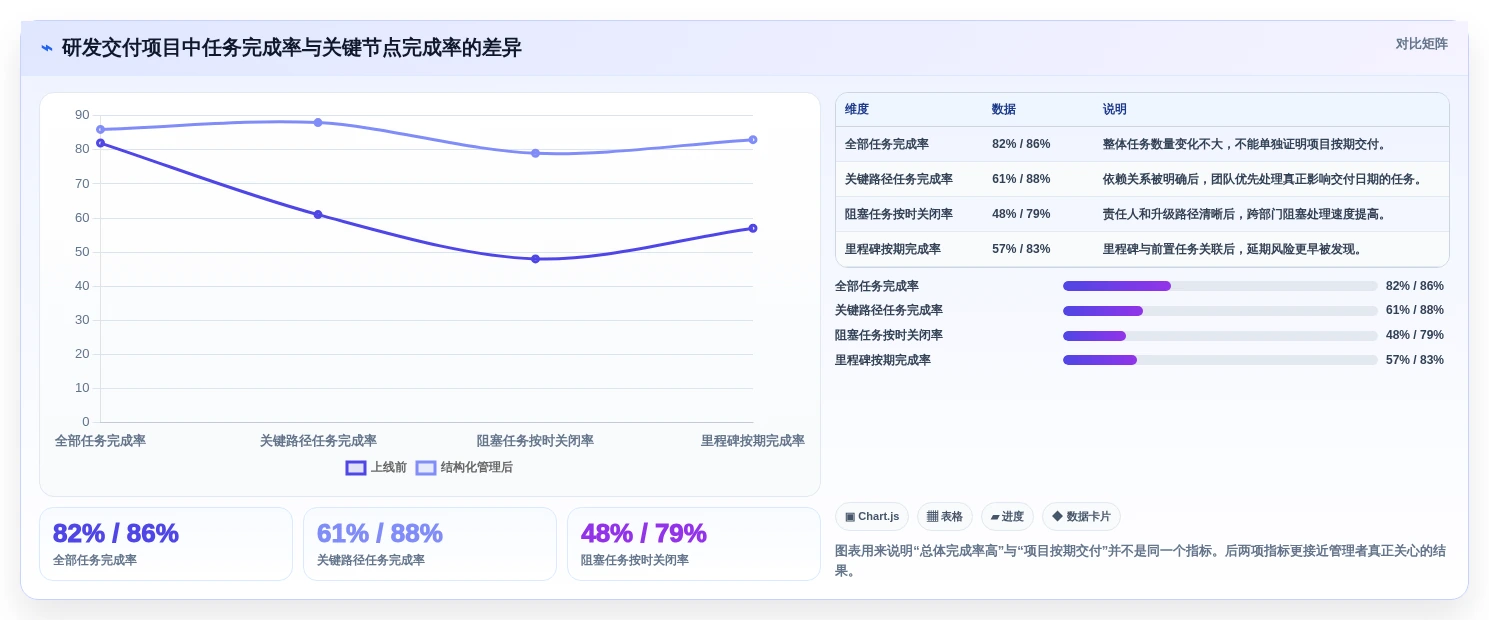Click the dashboard title 研发交付项目中任务完成率
The height and width of the screenshot is (620, 1489).
pos(292,48)
